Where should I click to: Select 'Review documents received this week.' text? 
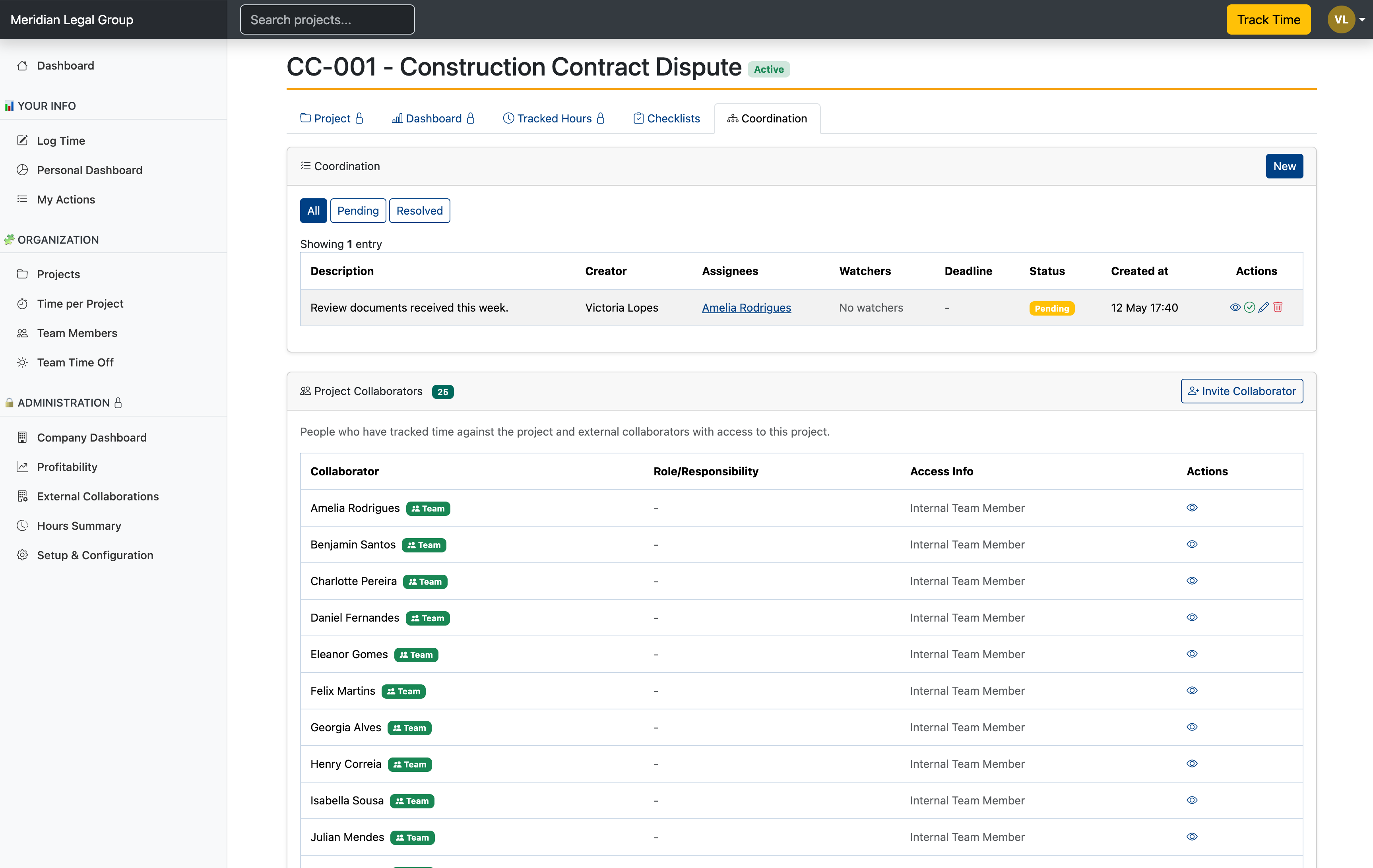pyautogui.click(x=409, y=307)
